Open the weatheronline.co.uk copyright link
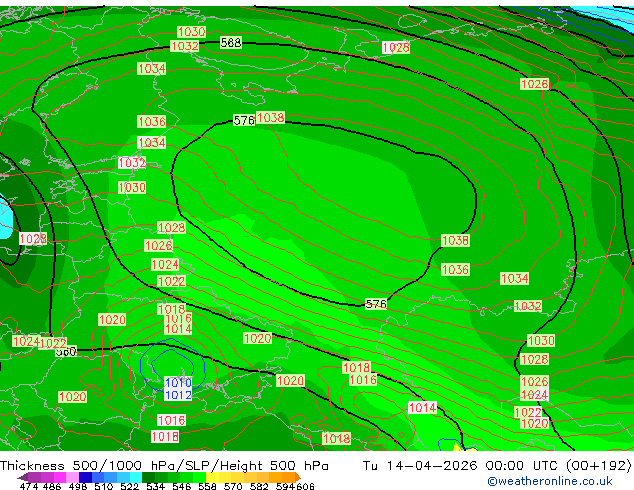The width and height of the screenshot is (634, 490). point(549,481)
